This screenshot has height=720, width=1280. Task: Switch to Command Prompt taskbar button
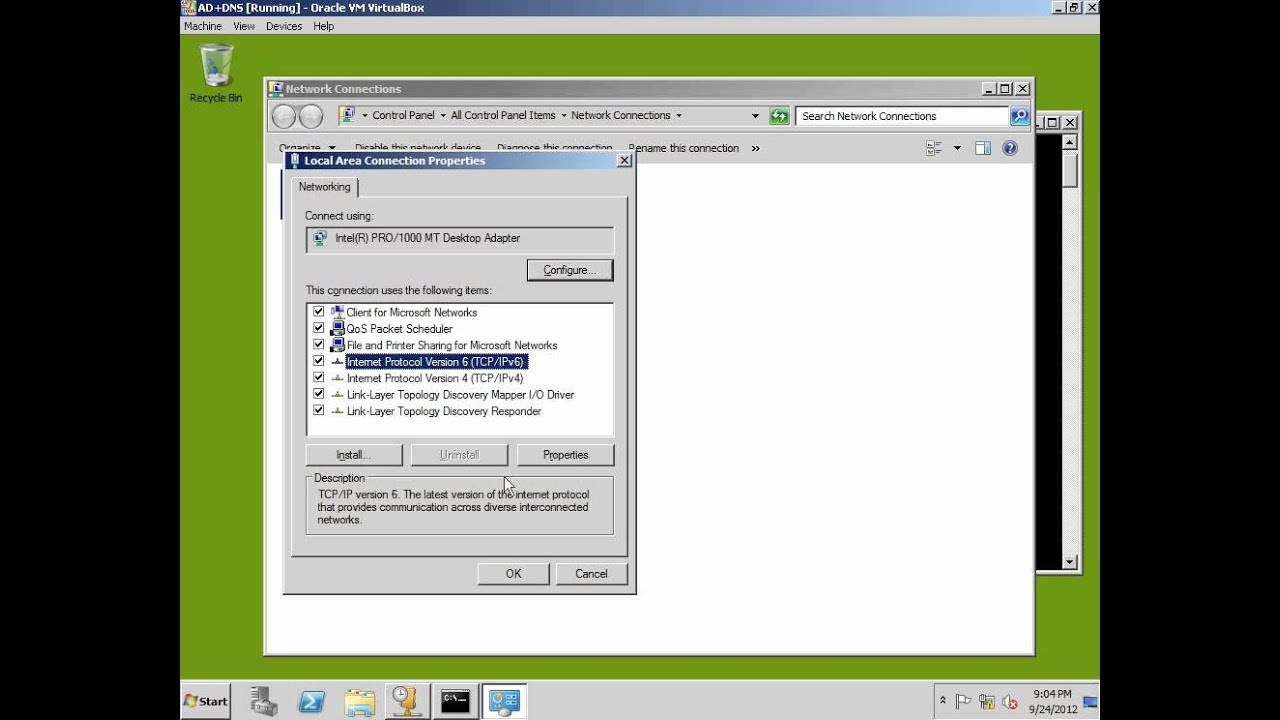[x=455, y=701]
